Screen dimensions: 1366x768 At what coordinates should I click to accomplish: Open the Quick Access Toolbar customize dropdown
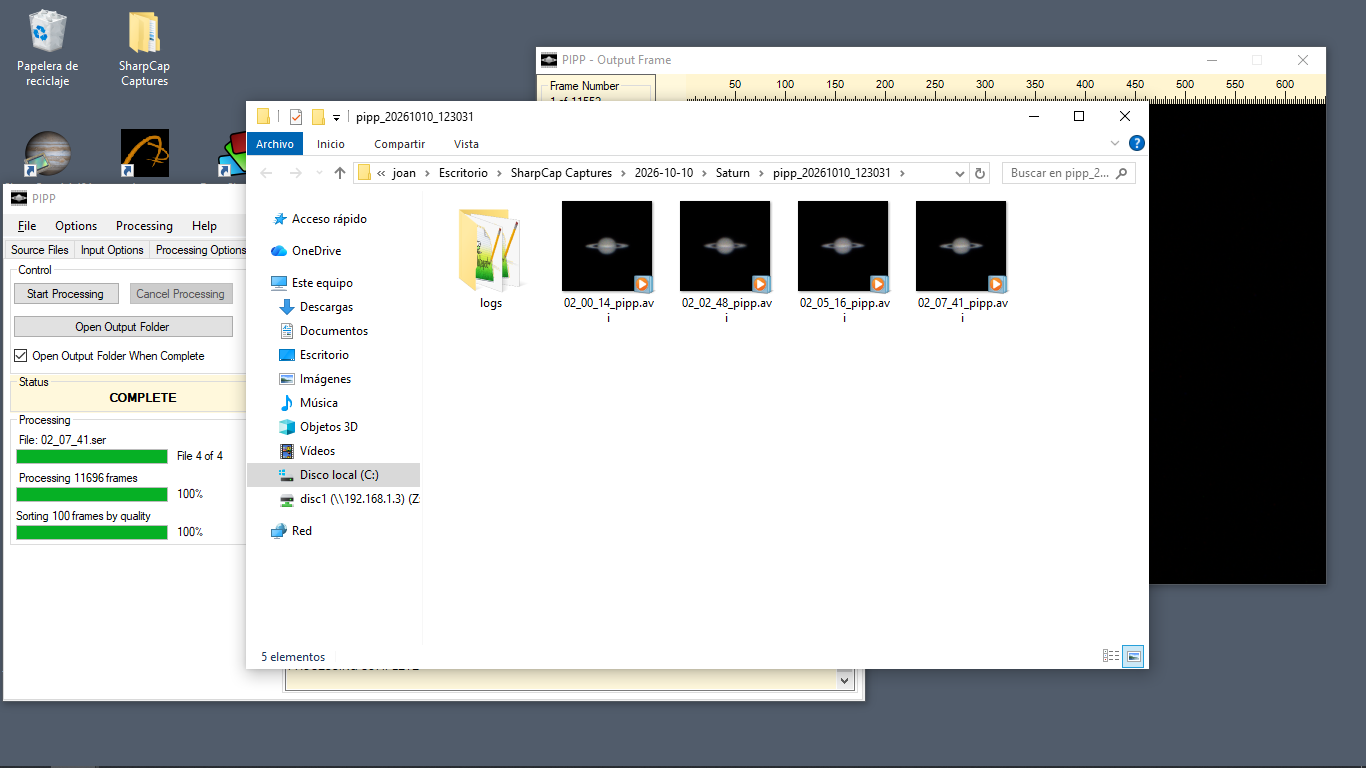coord(337,117)
